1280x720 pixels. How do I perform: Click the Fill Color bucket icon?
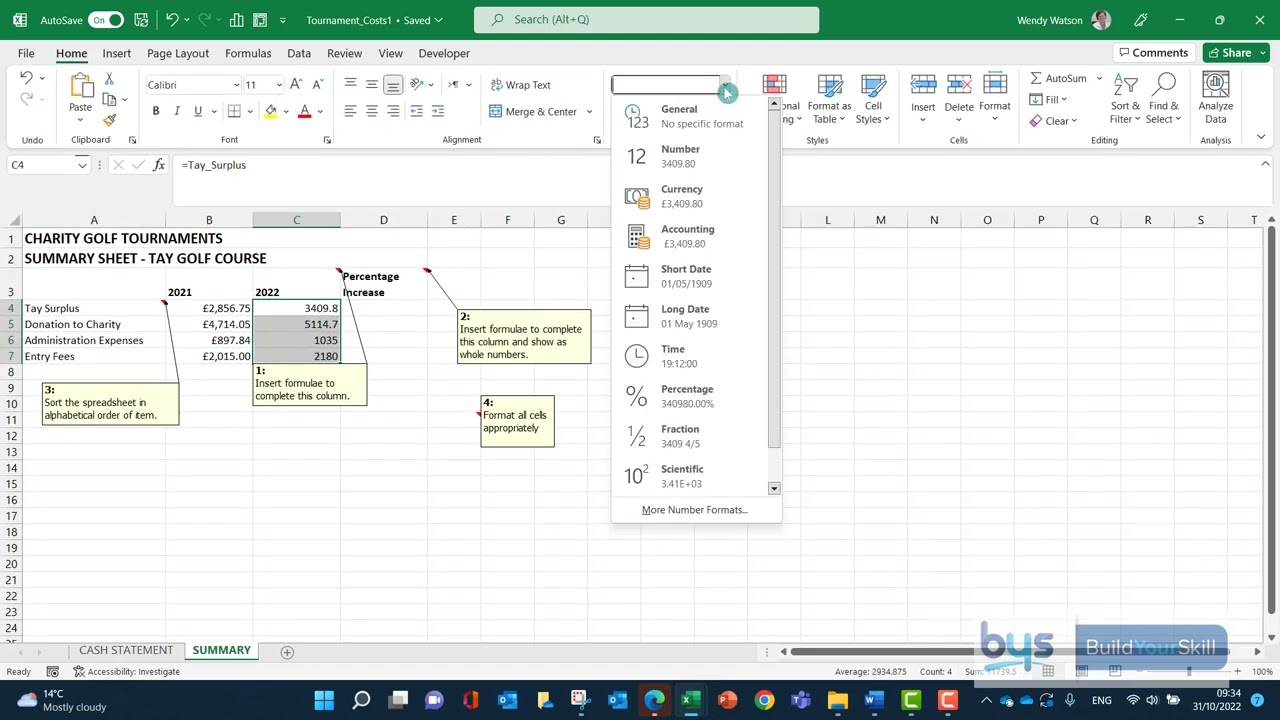[x=271, y=111]
